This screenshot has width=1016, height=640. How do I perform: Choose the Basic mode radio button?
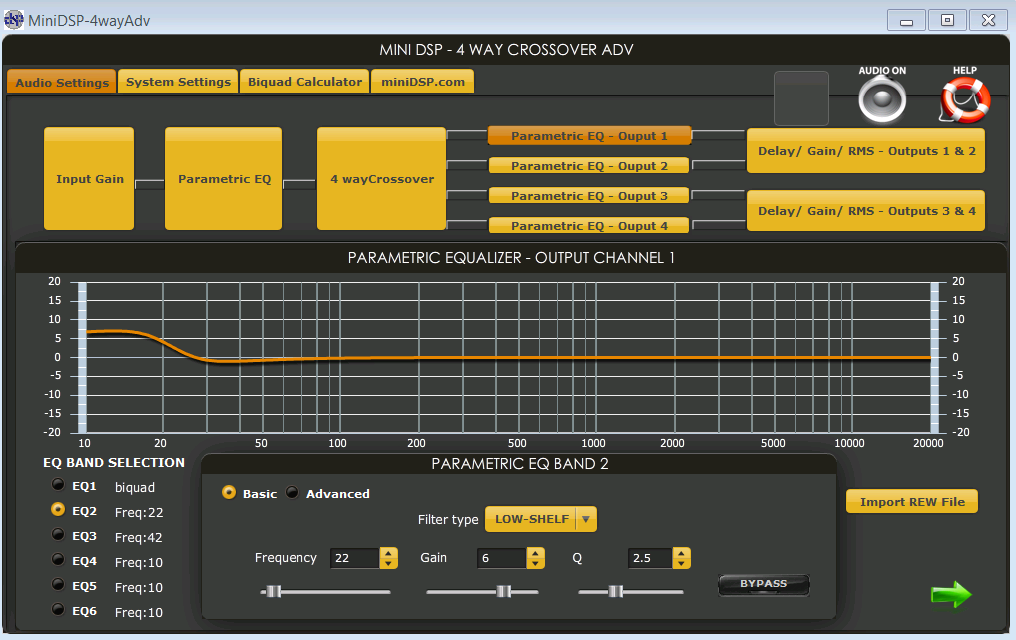pos(229,492)
